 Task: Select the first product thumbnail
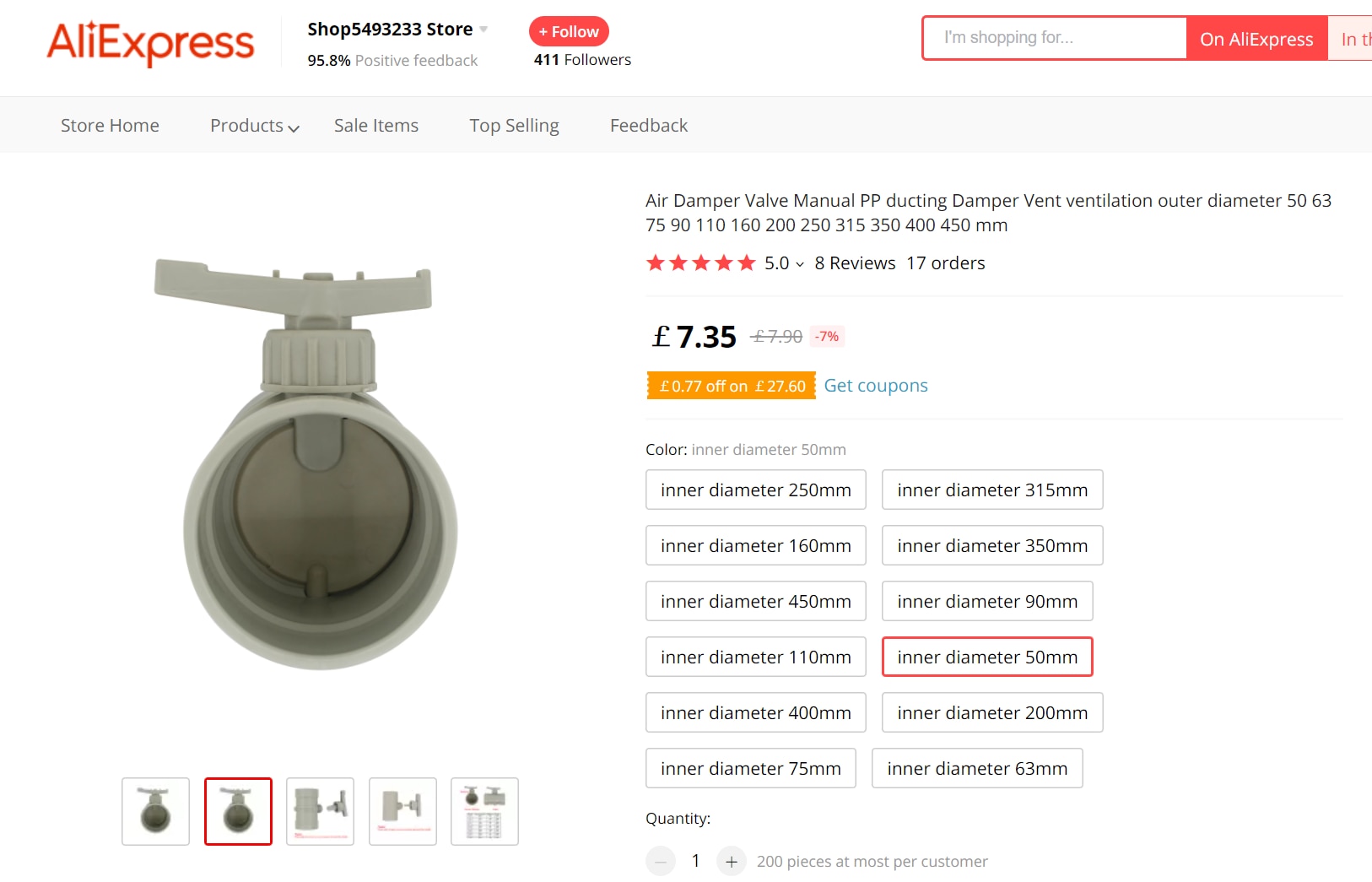[x=155, y=811]
